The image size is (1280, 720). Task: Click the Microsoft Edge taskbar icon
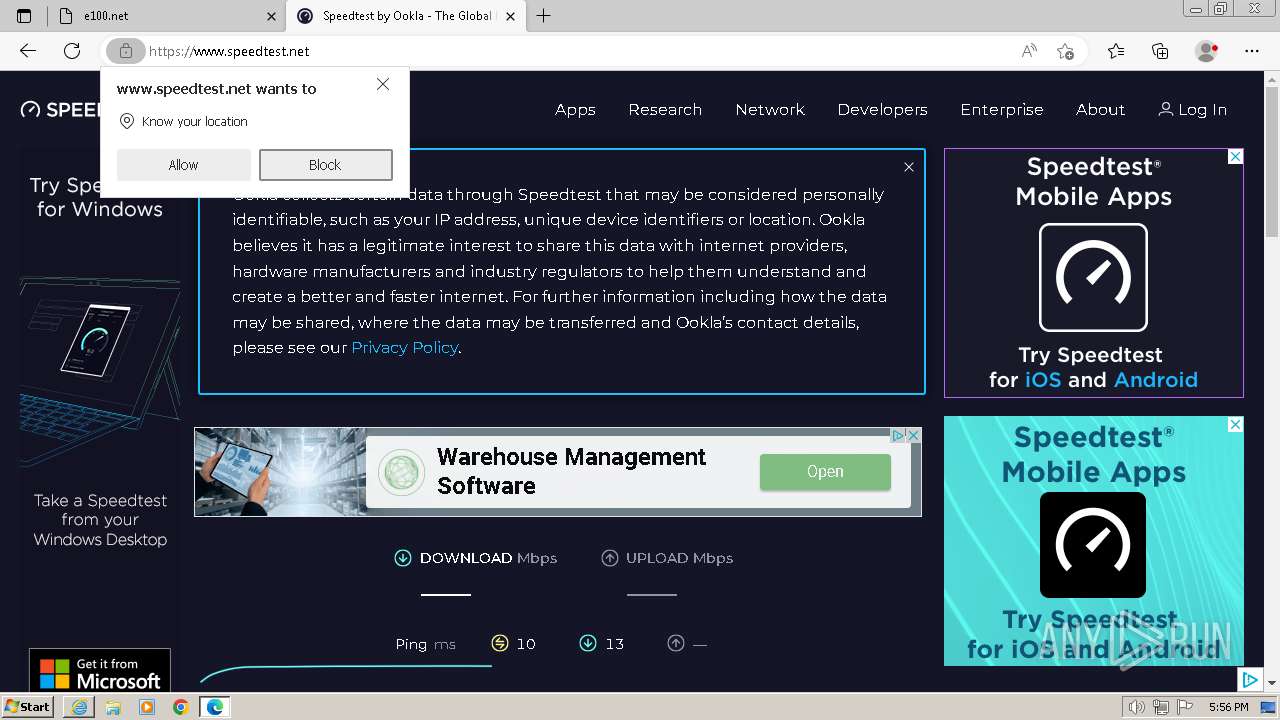pos(214,707)
